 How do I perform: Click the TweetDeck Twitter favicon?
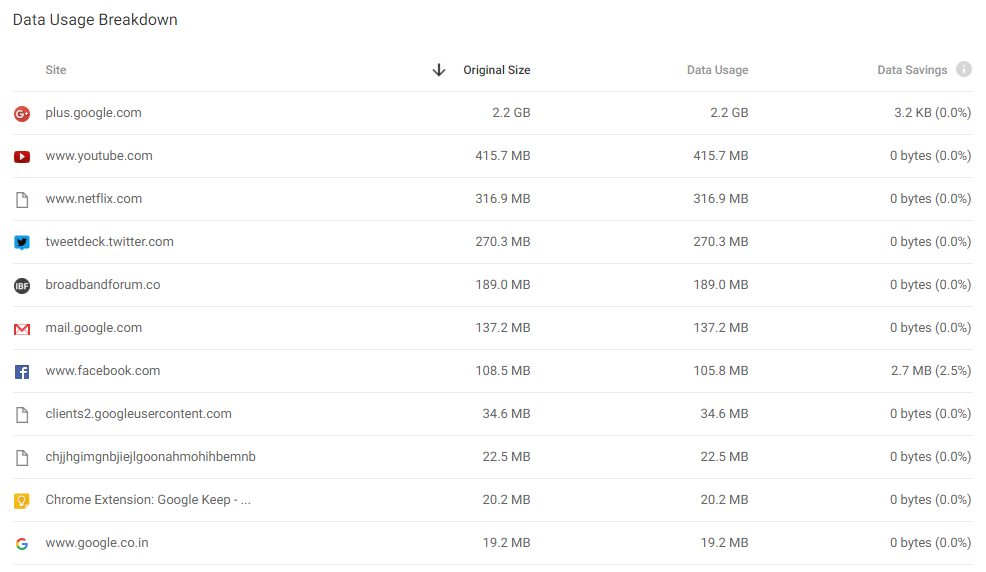pyautogui.click(x=22, y=243)
